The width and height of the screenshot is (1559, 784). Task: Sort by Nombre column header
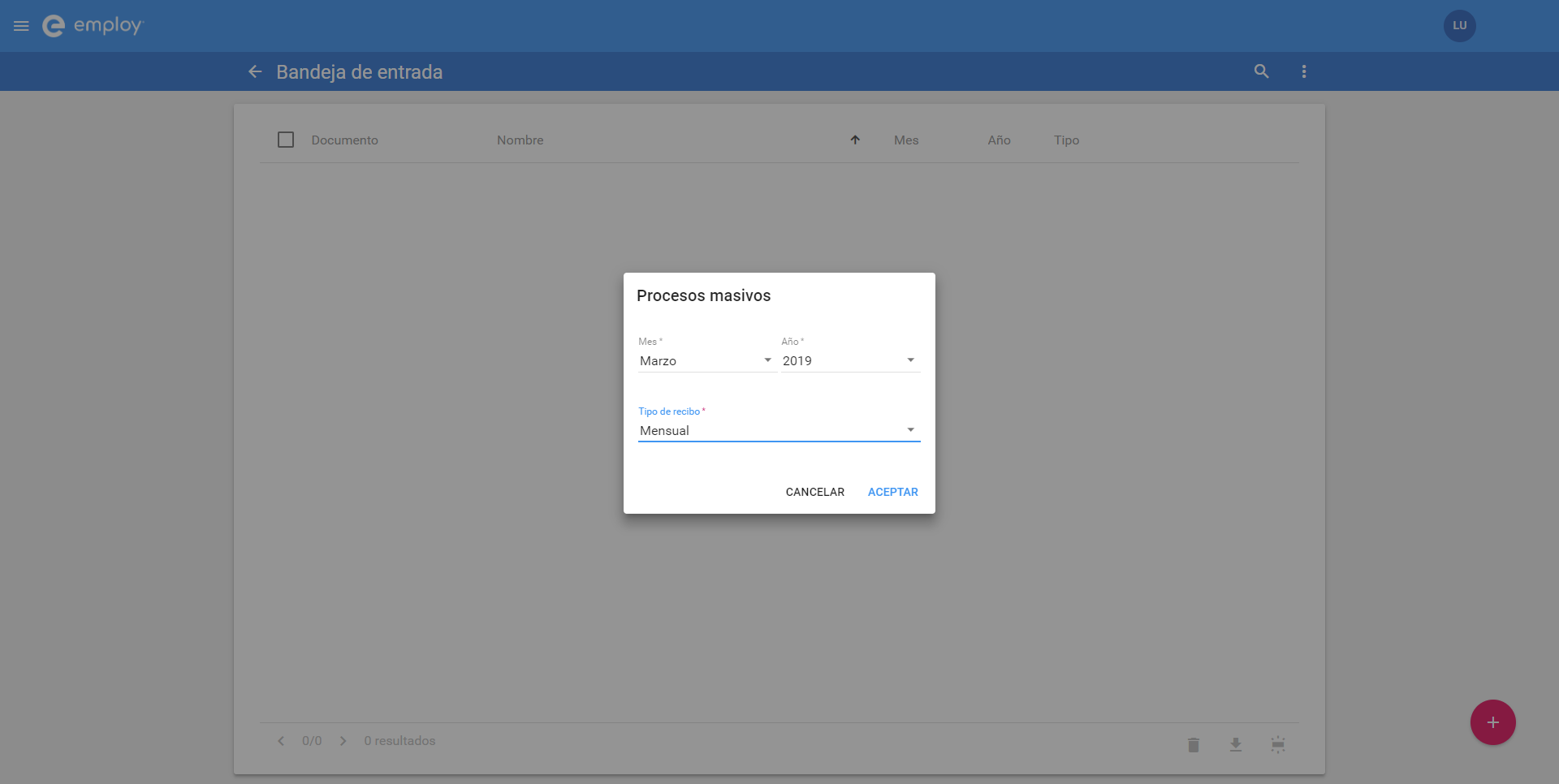click(520, 140)
